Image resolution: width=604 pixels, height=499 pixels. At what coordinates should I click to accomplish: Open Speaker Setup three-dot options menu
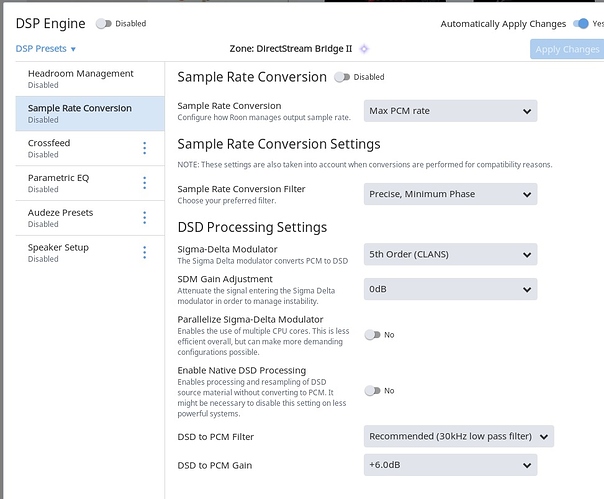pyautogui.click(x=144, y=252)
